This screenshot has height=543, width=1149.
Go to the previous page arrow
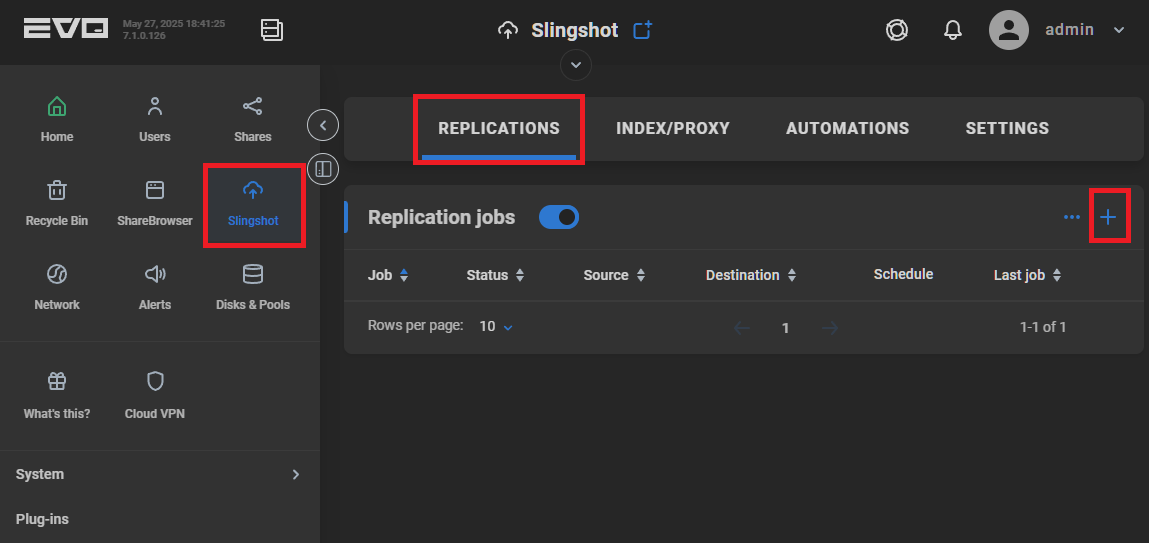tap(742, 328)
